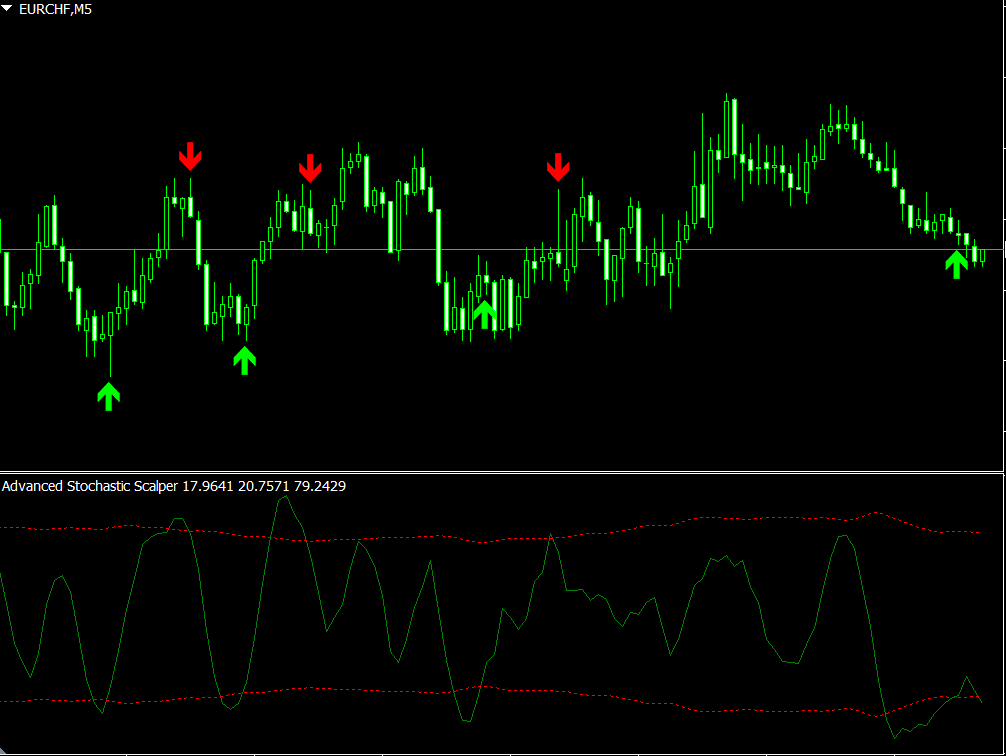The width and height of the screenshot is (1006, 756).
Task: Click the rightmost green buy arrow
Action: pyautogui.click(x=956, y=264)
